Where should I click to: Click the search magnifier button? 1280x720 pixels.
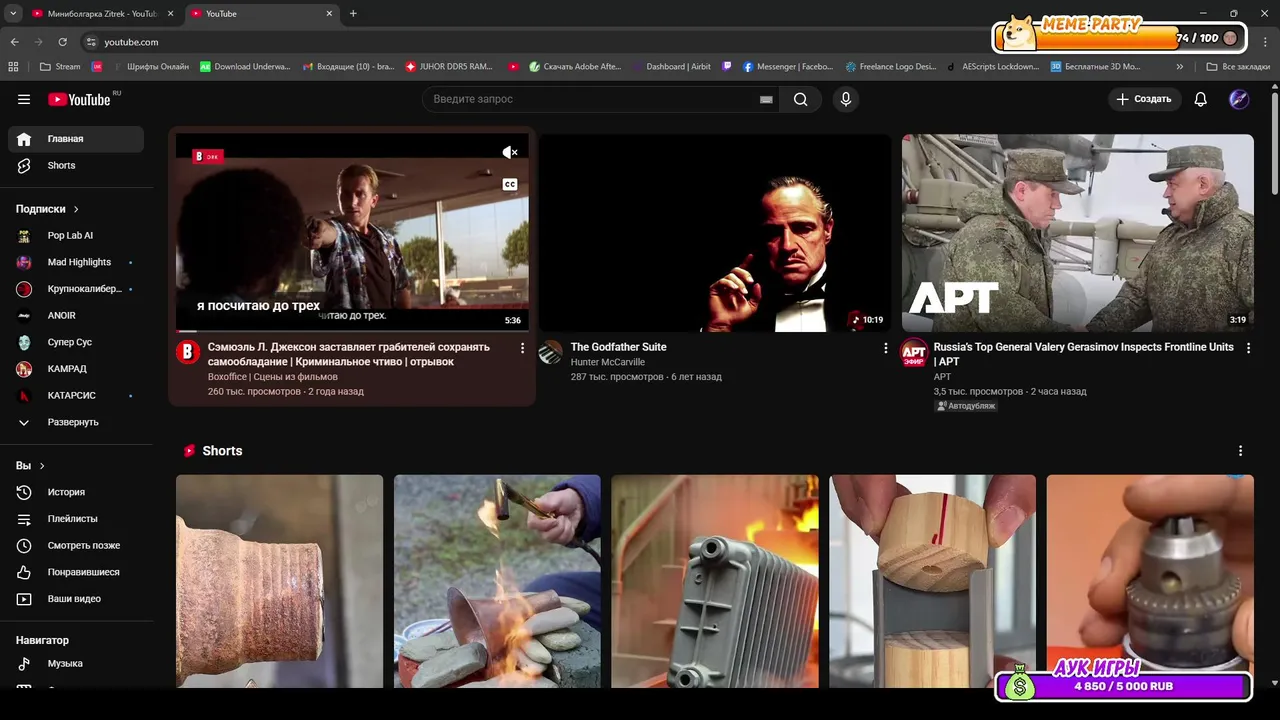pos(801,99)
